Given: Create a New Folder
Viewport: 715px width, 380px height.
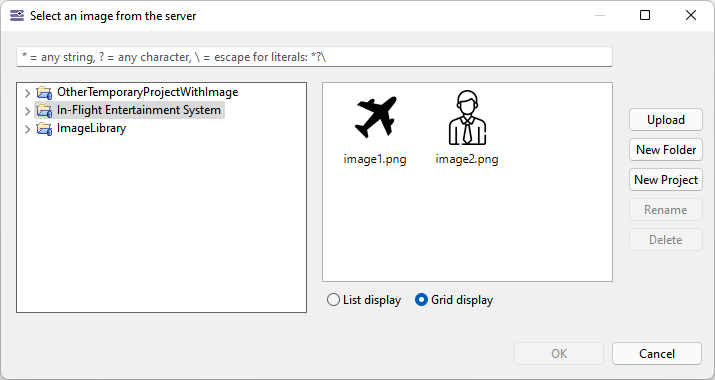Looking at the screenshot, I should click(666, 150).
